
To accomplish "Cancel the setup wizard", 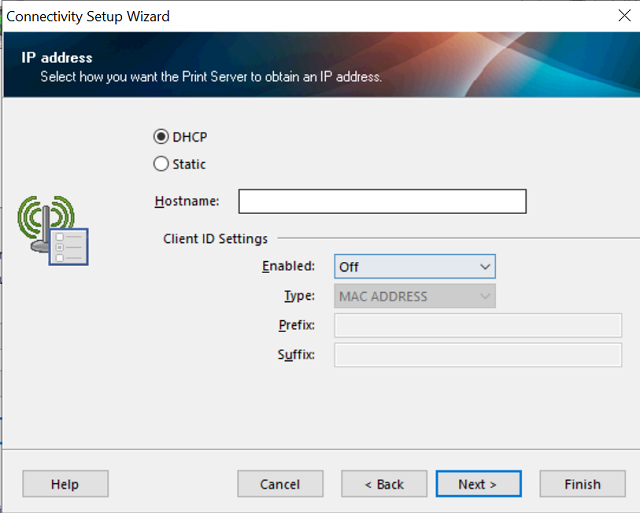I will click(x=280, y=484).
